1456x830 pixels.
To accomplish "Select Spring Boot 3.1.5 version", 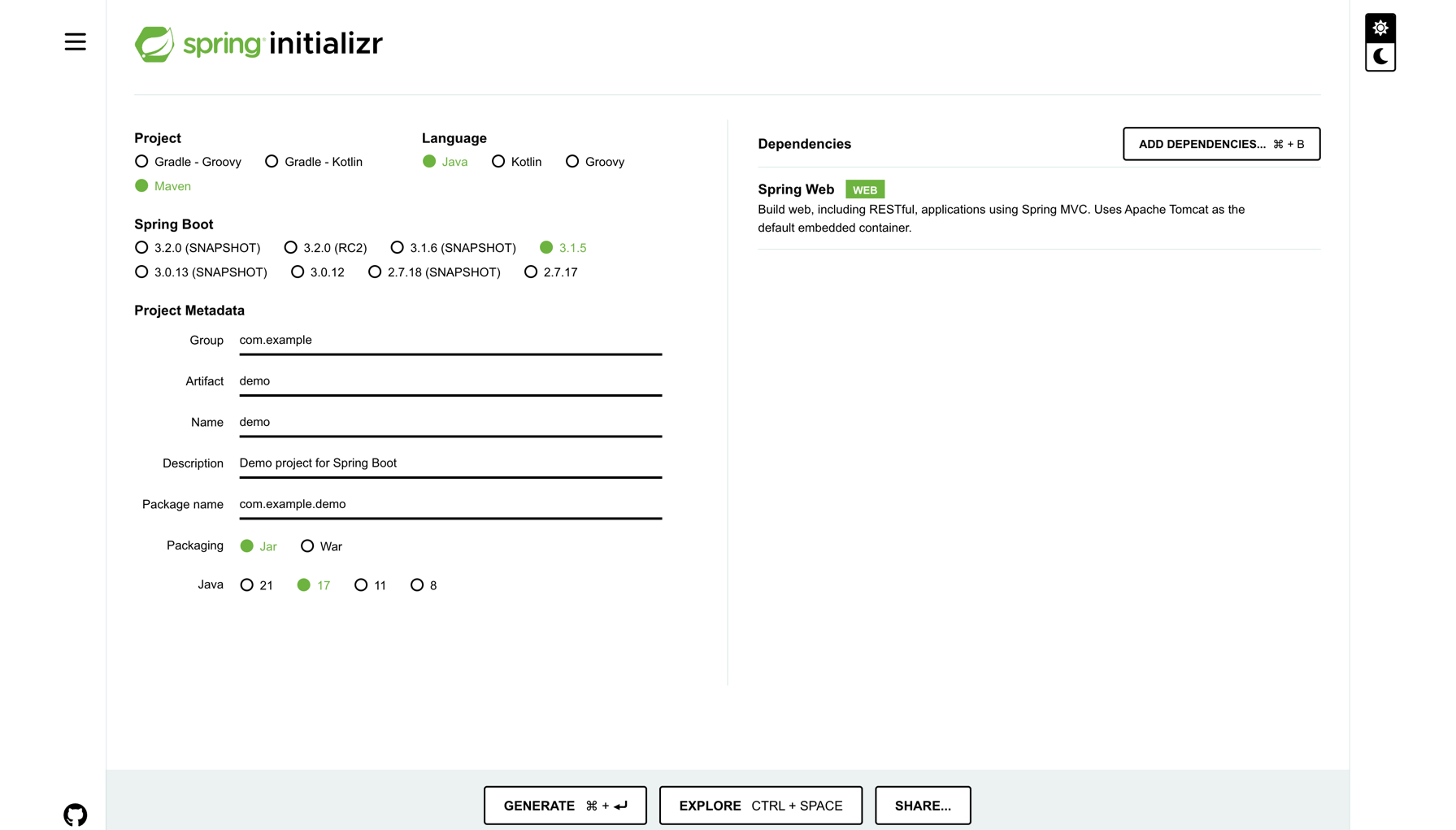I will coord(563,248).
